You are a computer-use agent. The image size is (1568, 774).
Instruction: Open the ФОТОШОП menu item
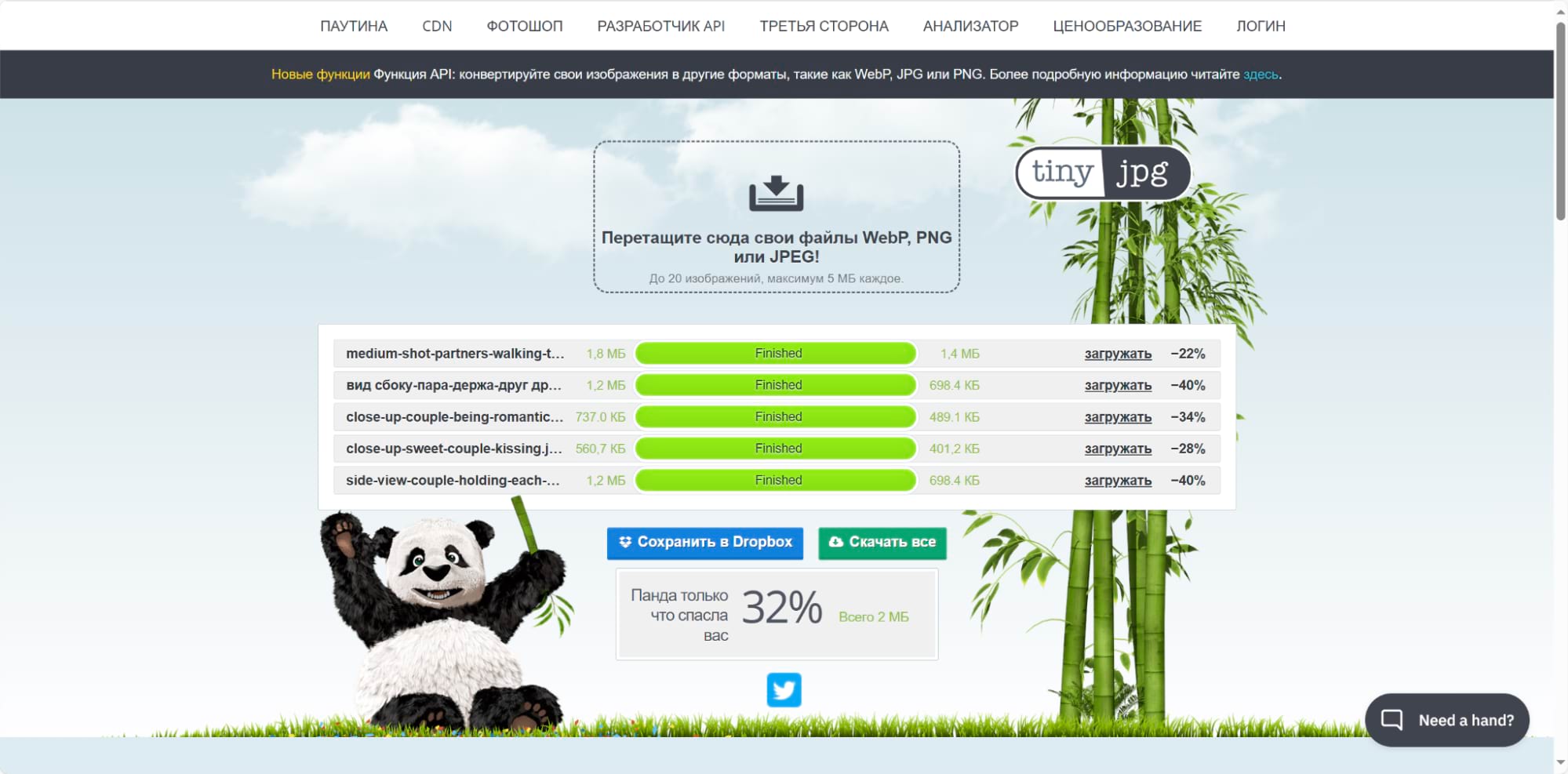[524, 26]
